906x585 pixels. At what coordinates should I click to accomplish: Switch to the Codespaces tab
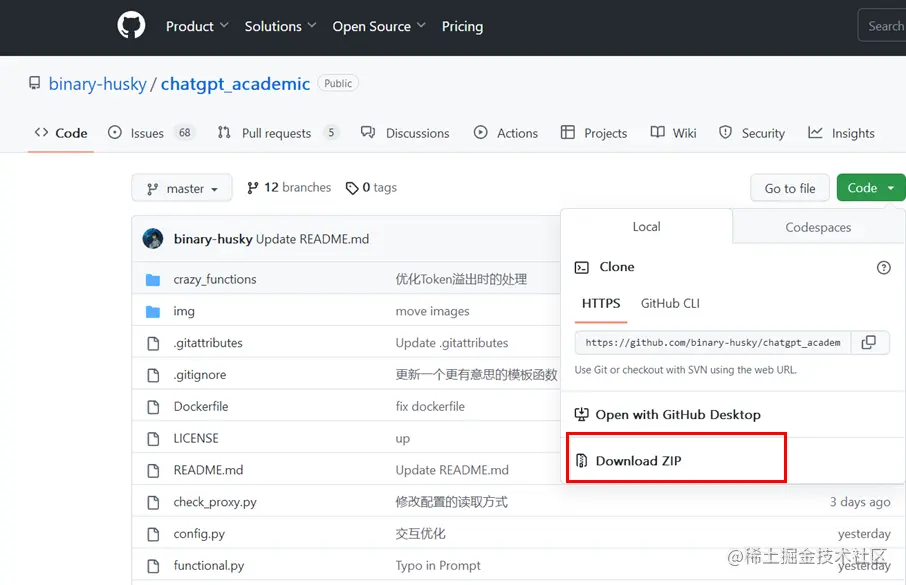(x=818, y=227)
